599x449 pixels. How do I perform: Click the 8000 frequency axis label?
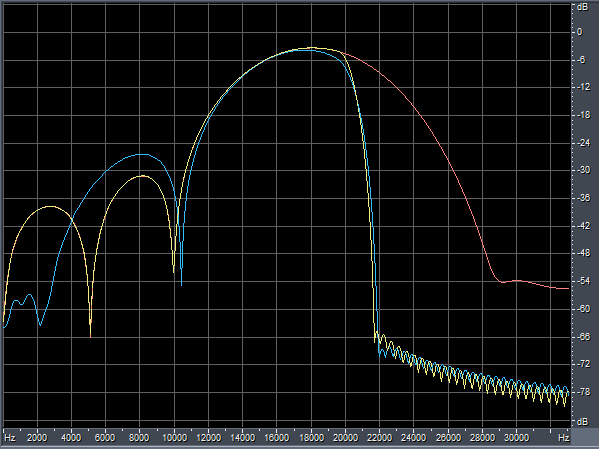(139, 438)
